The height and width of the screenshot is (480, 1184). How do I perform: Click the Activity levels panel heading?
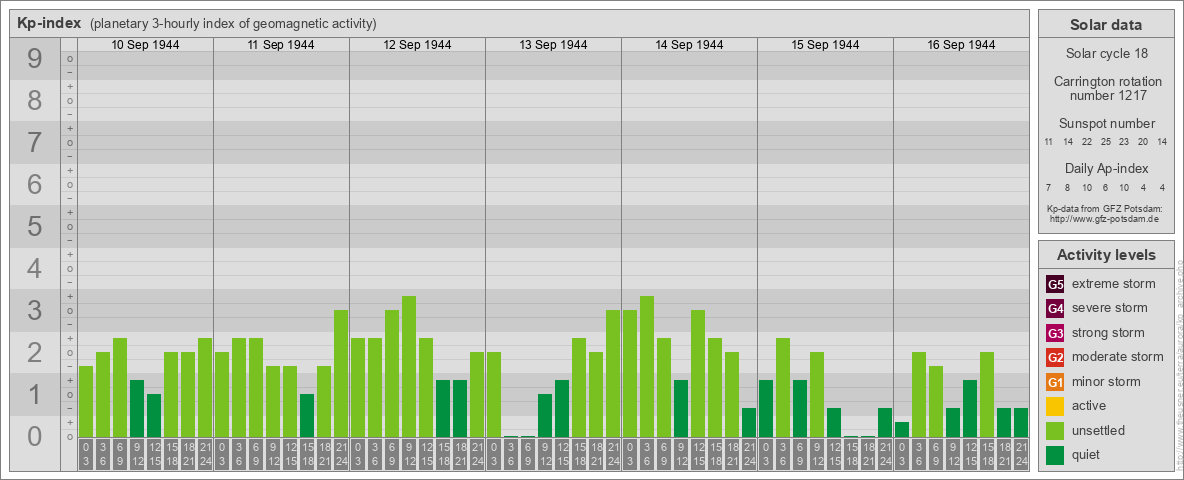point(1105,255)
